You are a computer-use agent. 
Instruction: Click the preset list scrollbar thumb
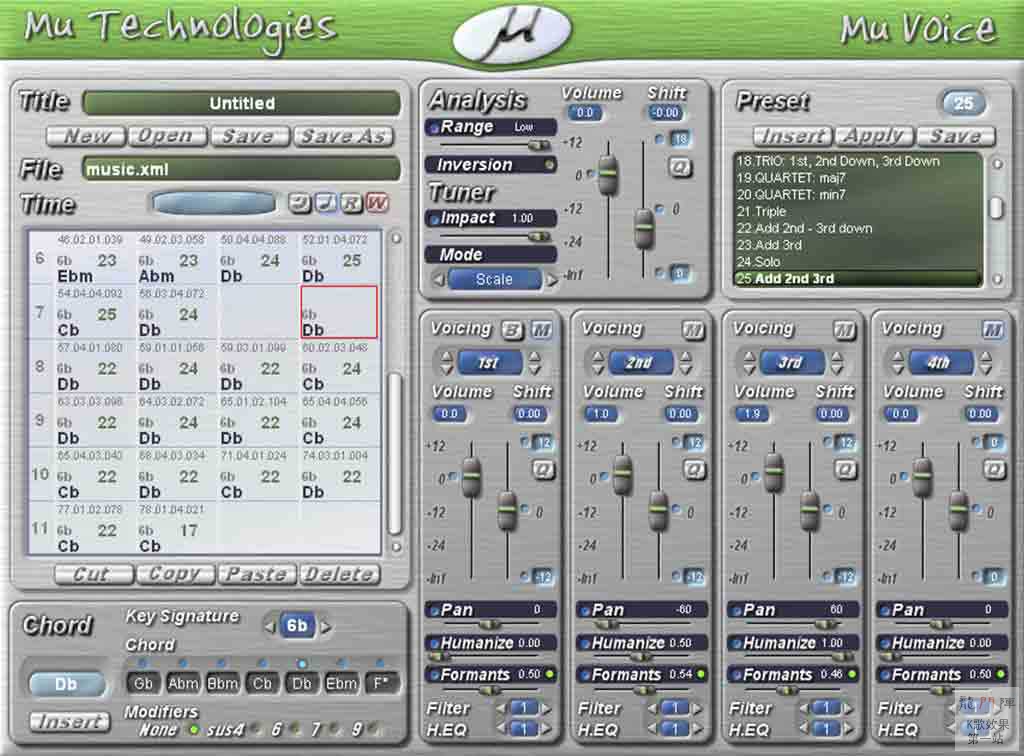coord(996,209)
